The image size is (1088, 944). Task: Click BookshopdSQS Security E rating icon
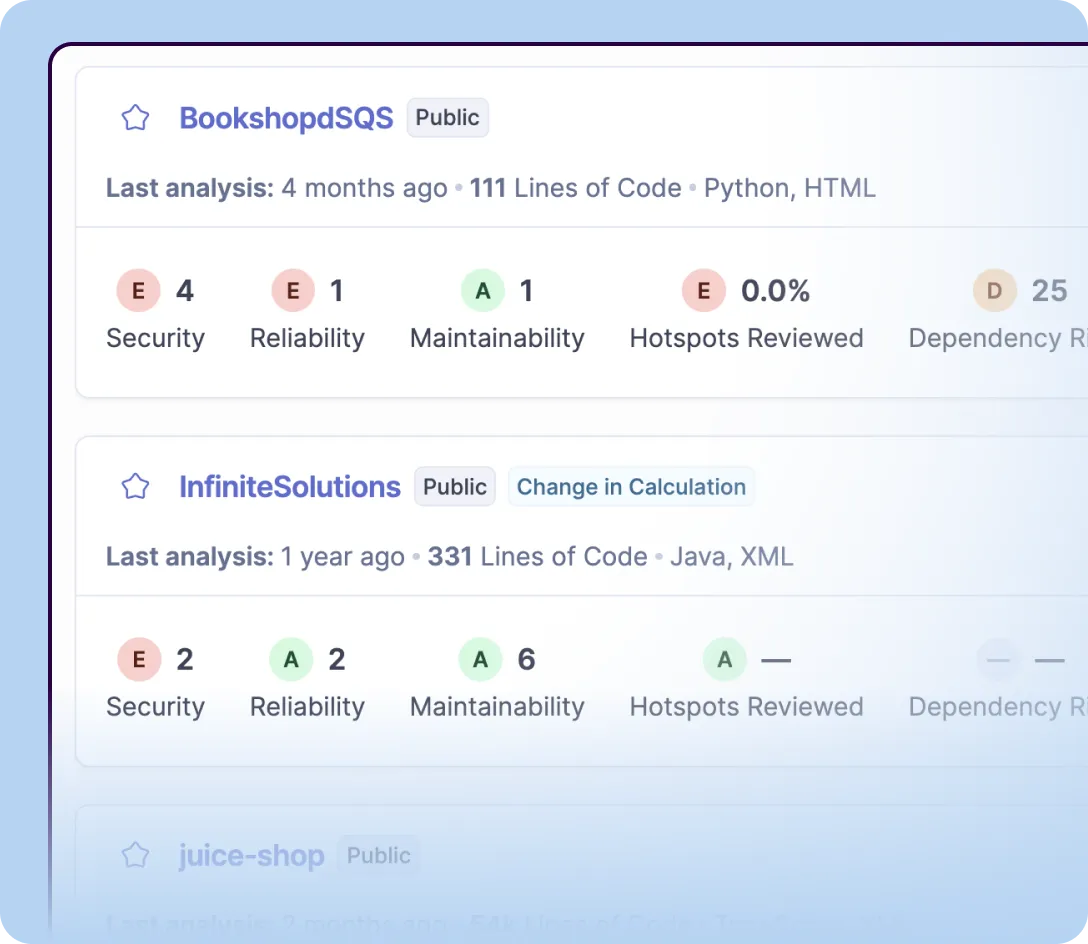(x=138, y=291)
